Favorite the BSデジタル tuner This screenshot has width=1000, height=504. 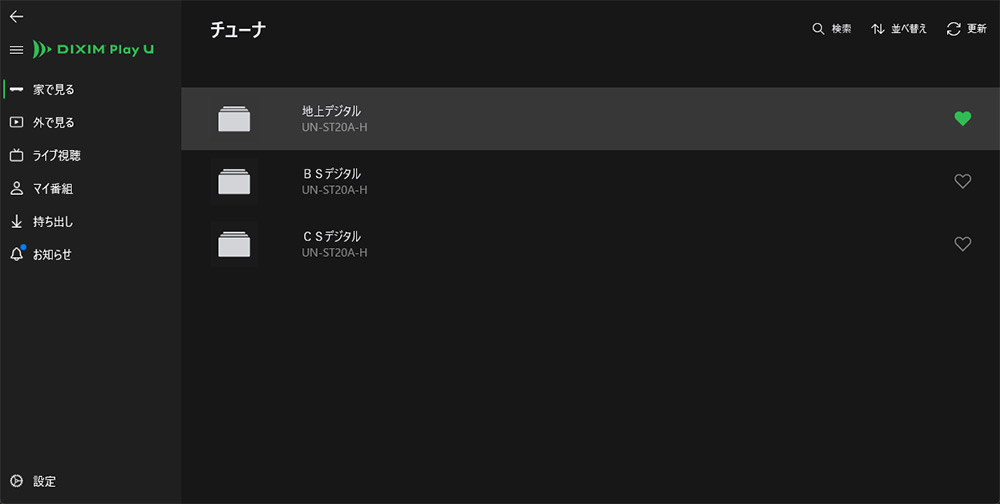tap(963, 181)
